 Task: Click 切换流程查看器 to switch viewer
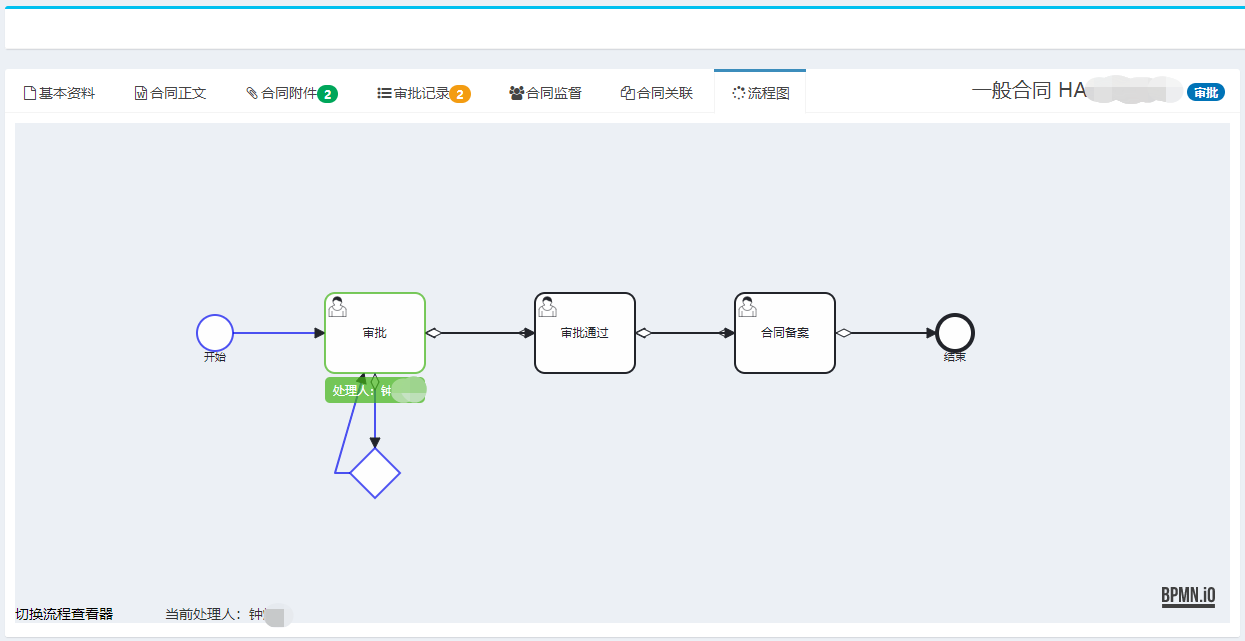[64, 614]
